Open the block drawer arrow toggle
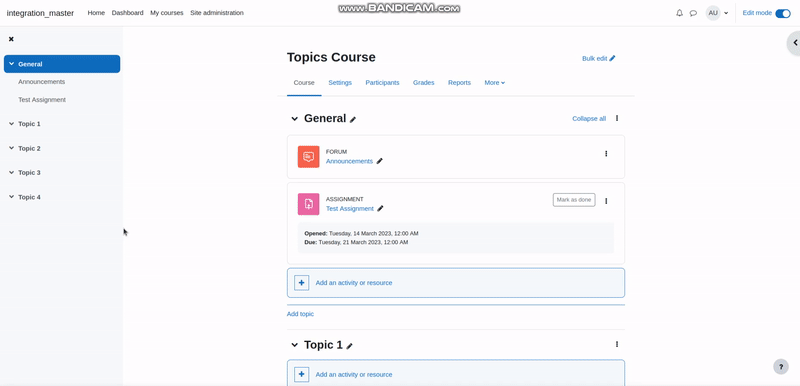 (794, 43)
